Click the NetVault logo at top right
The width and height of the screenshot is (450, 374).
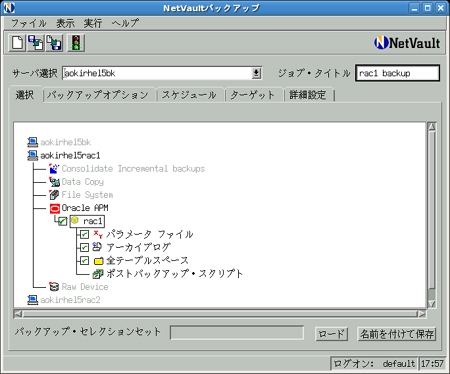(407, 43)
